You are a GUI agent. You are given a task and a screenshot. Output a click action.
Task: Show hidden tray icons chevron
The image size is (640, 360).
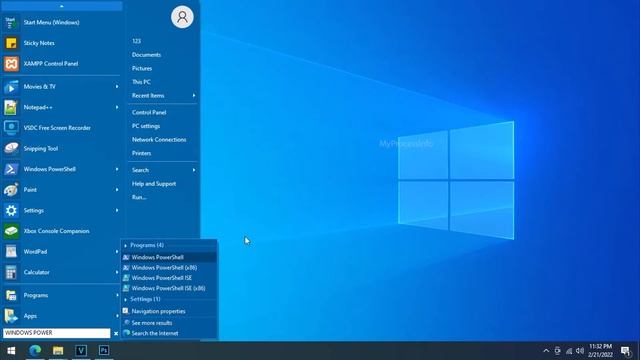(x=546, y=351)
